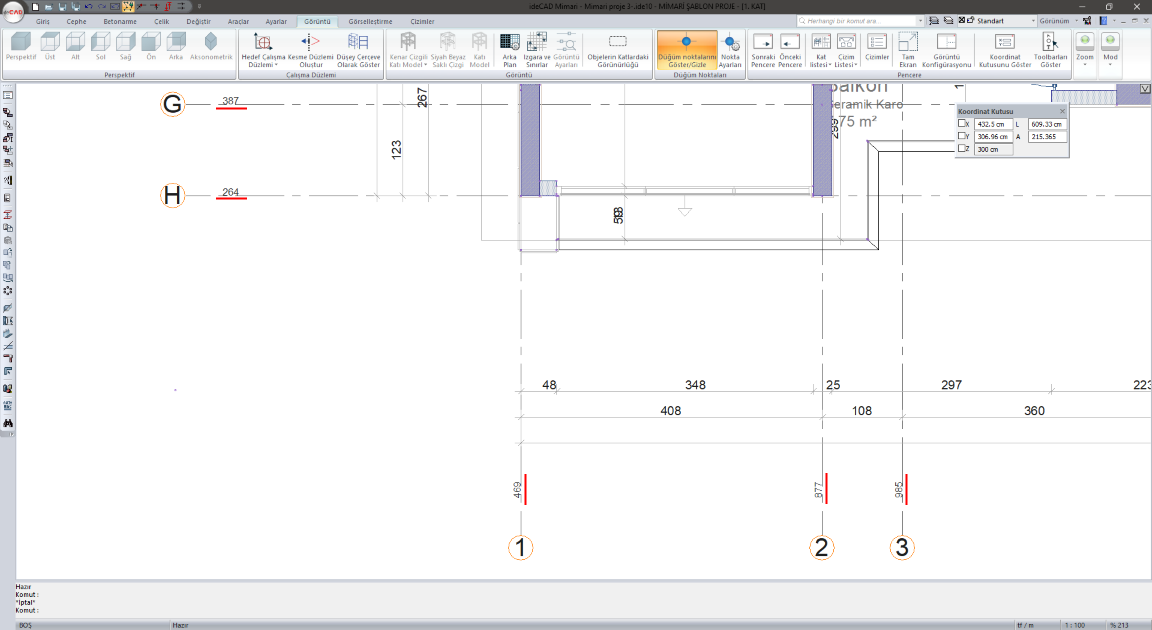Enable the Z coordinate checkbox
The image size is (1152, 630).
[963, 149]
